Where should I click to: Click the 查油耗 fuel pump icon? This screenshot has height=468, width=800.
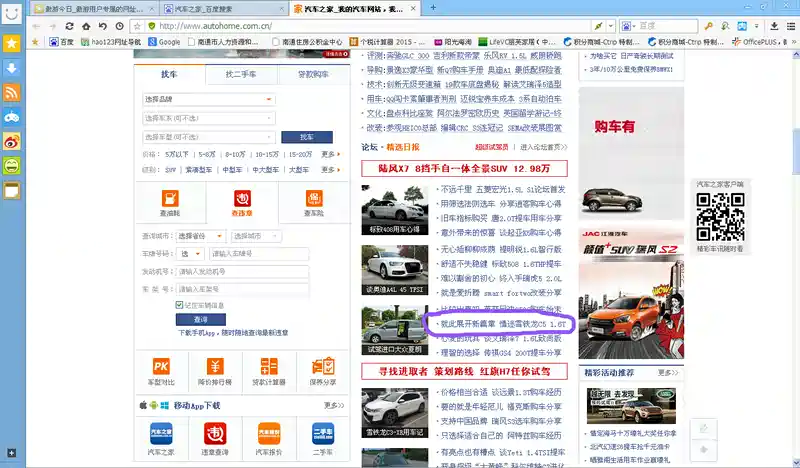click(x=170, y=198)
